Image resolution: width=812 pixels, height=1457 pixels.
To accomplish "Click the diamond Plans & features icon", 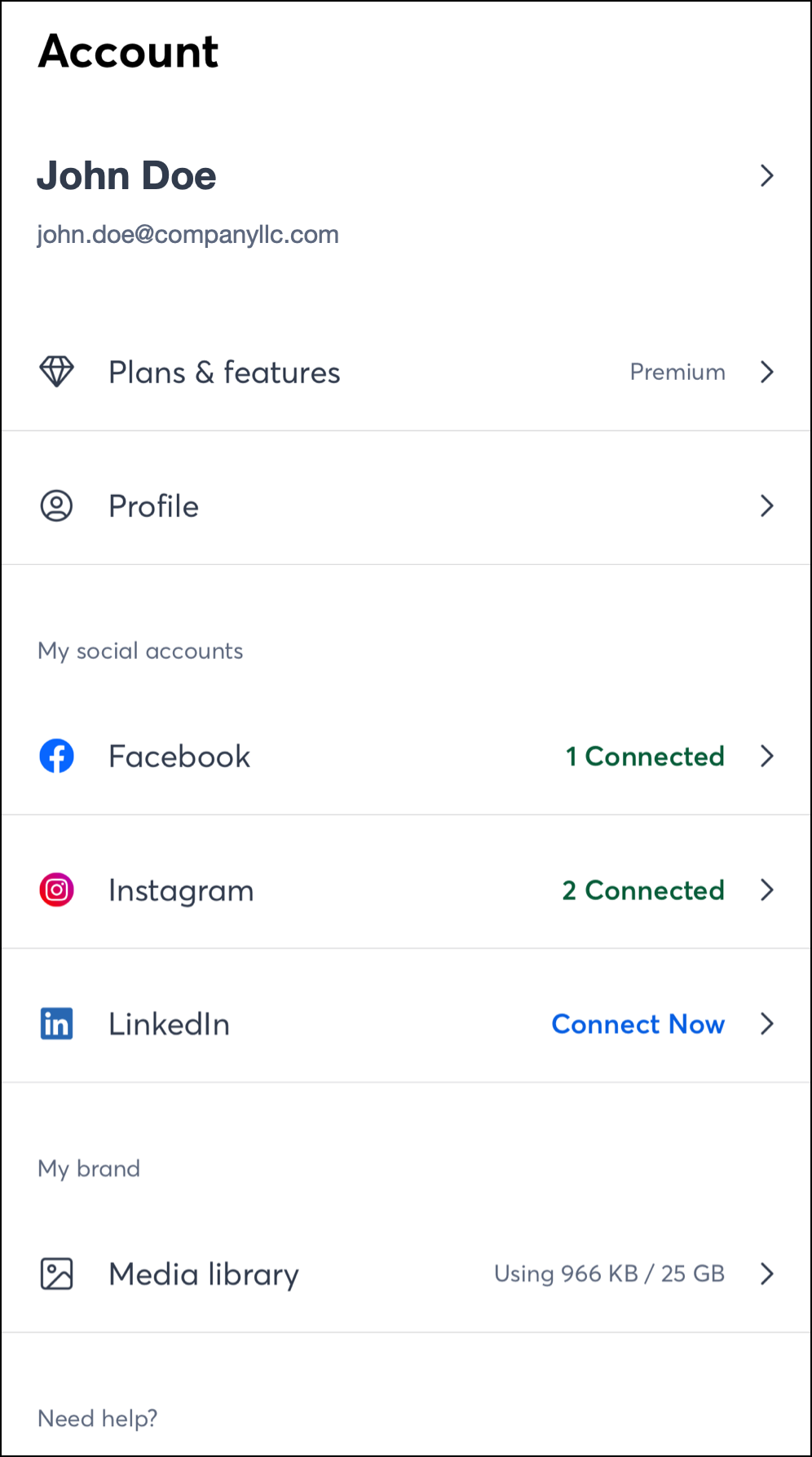I will pos(56,372).
